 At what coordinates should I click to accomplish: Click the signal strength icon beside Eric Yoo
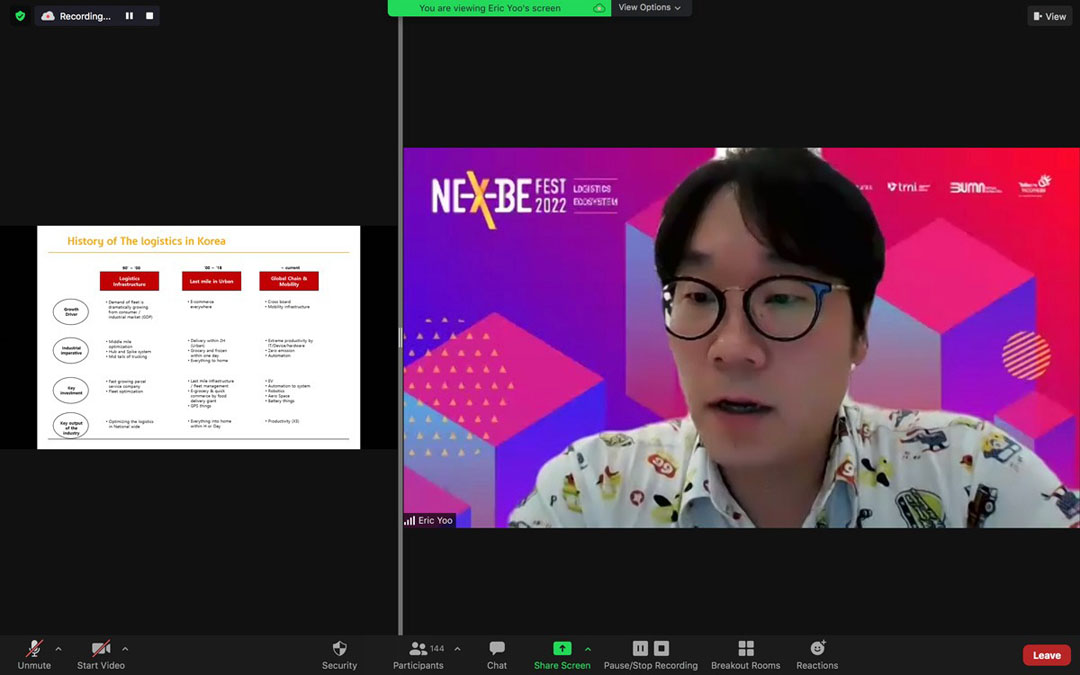[x=410, y=521]
